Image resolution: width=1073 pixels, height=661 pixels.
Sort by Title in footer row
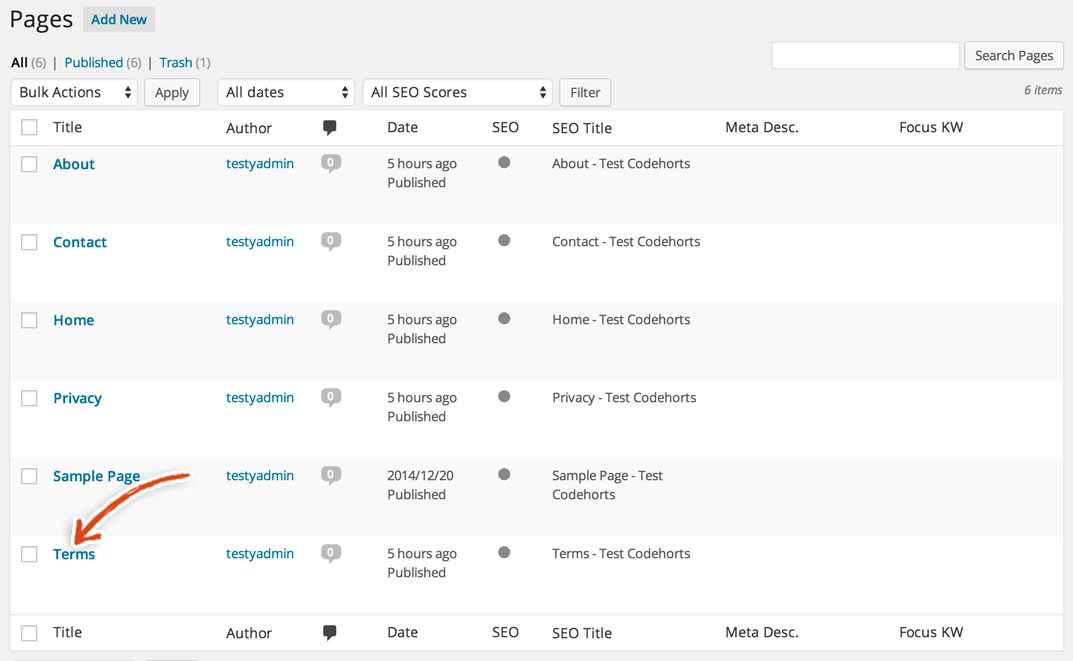coord(68,632)
